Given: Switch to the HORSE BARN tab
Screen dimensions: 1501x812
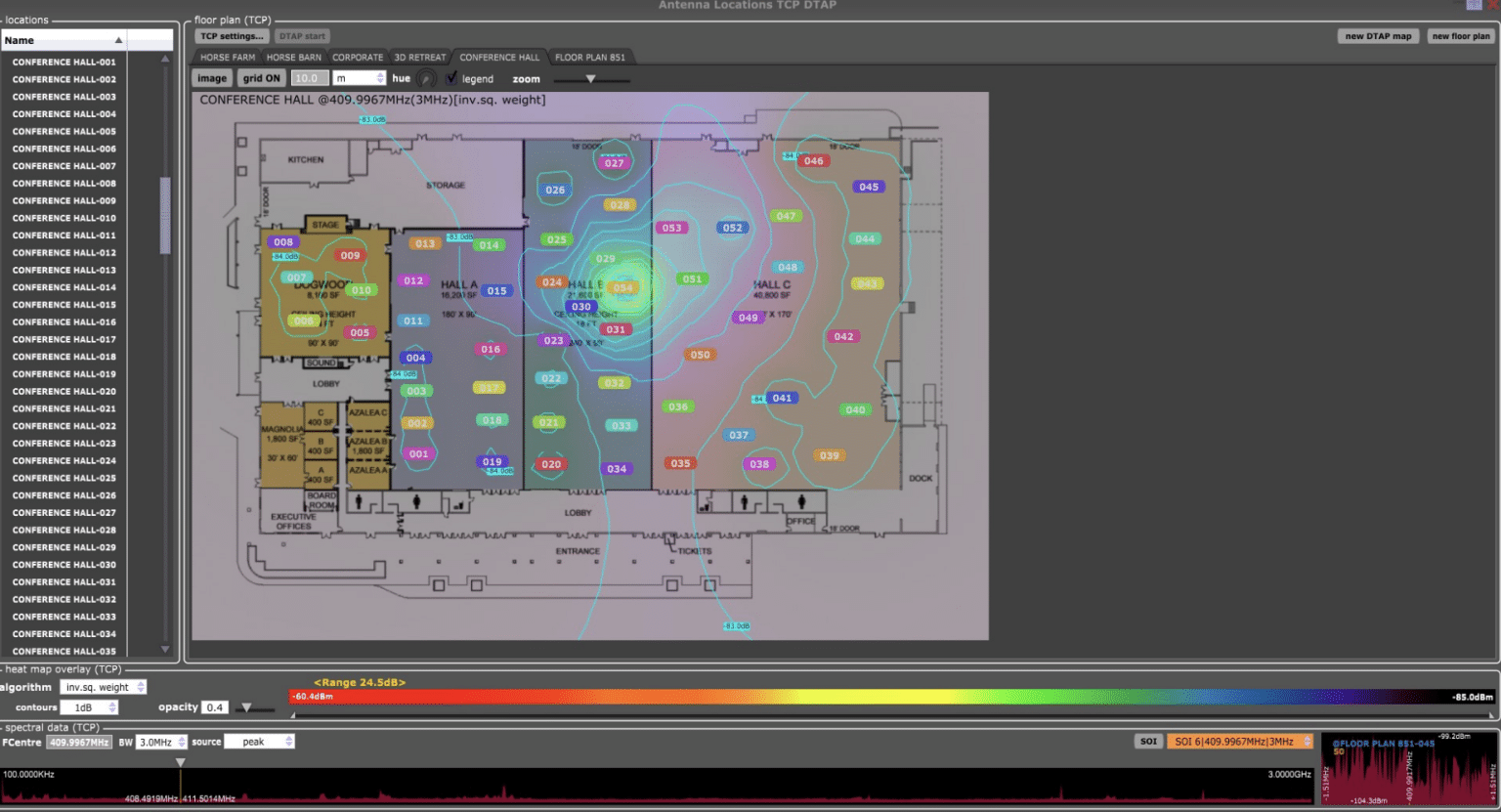Looking at the screenshot, I should coord(294,57).
